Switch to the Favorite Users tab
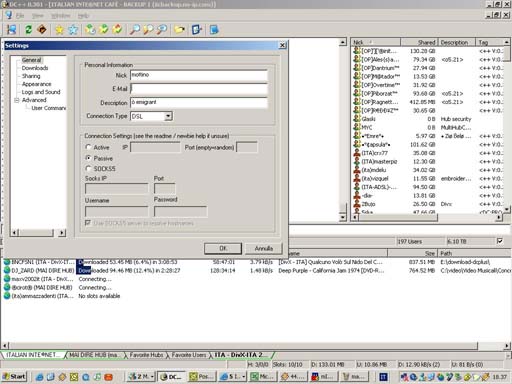Screen dimensions: 512x384 pos(189,355)
